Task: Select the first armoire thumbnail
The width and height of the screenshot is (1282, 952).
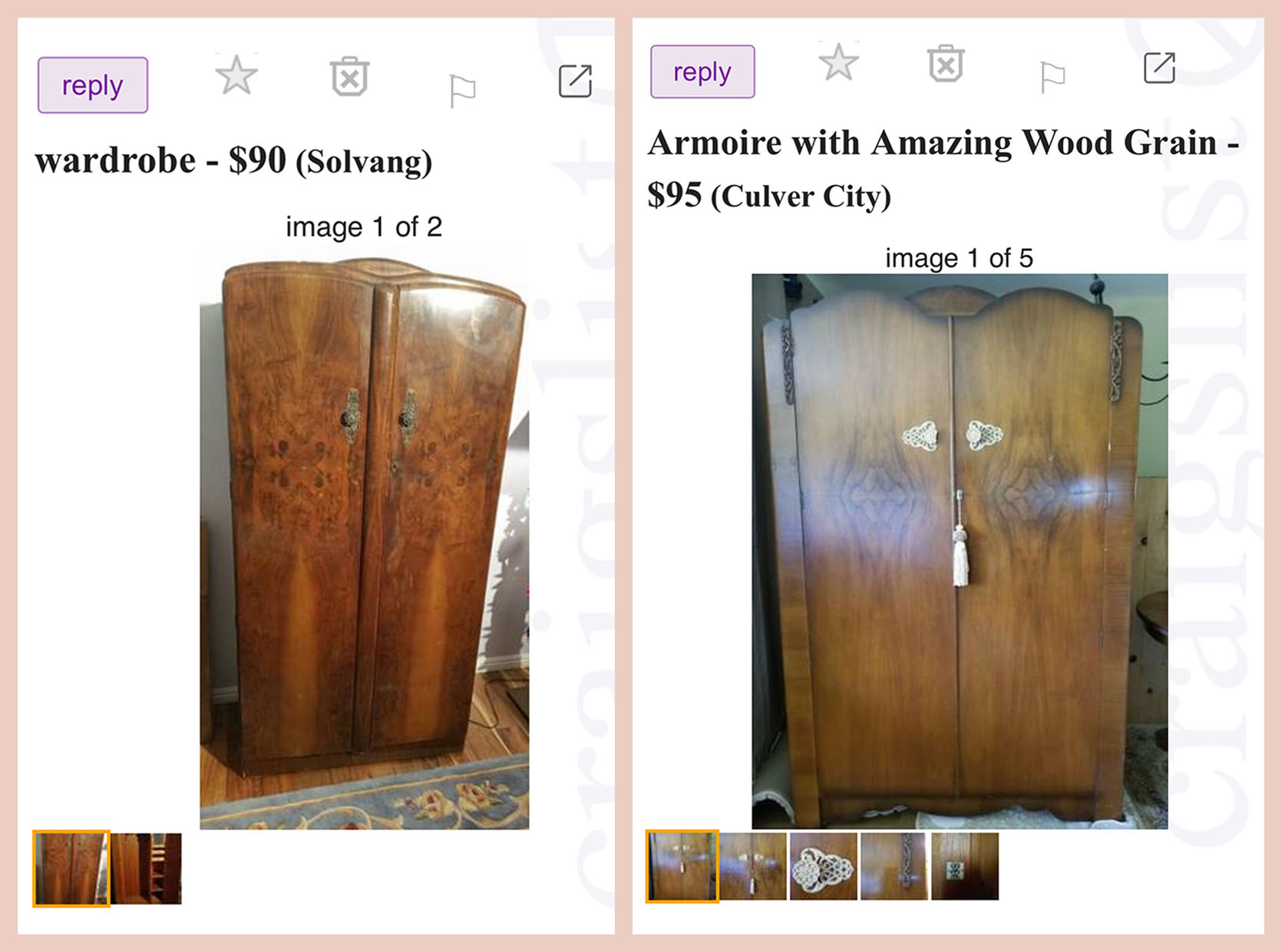Action: [x=682, y=866]
